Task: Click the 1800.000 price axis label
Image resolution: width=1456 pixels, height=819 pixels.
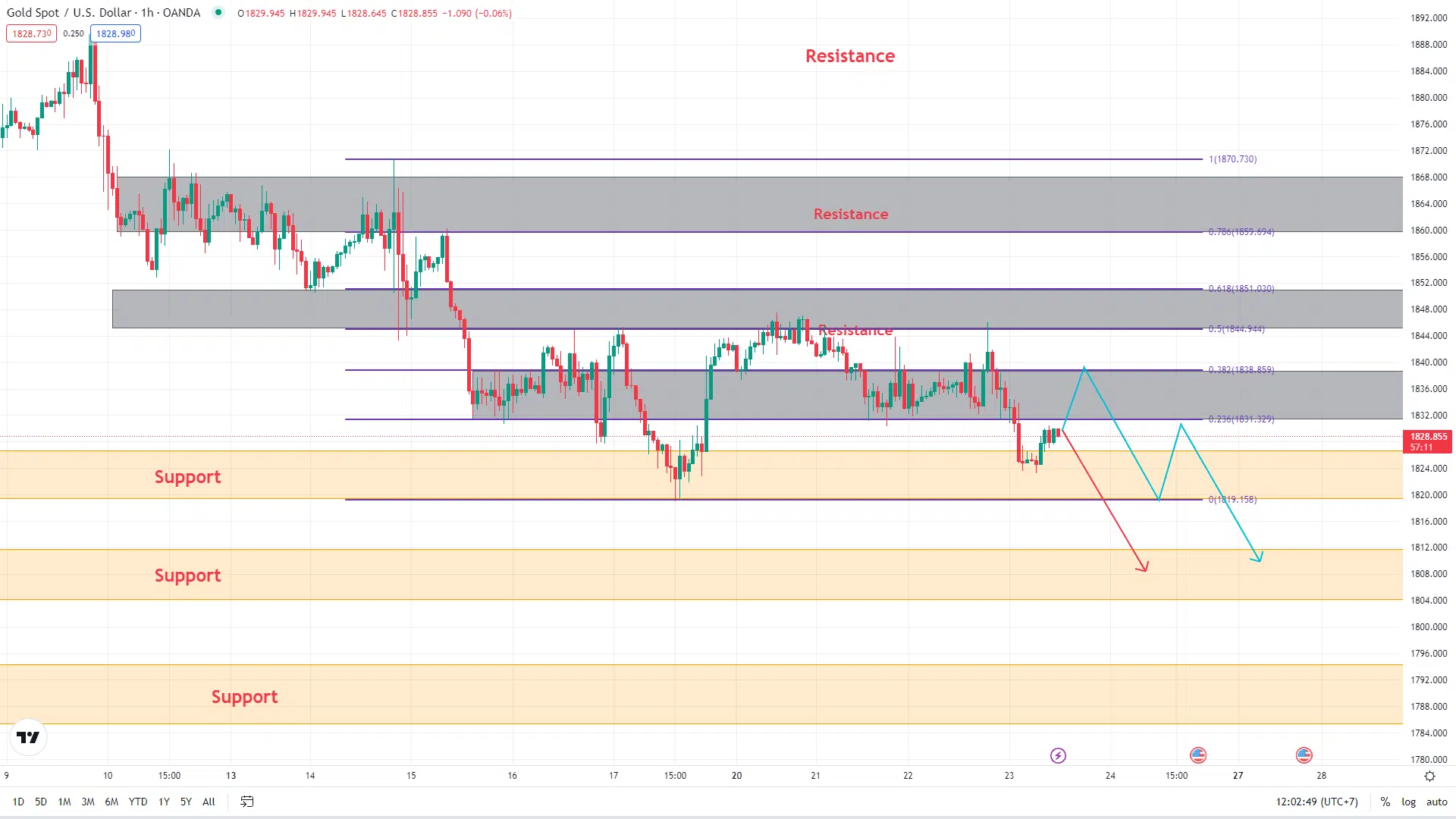Action: [x=1429, y=627]
